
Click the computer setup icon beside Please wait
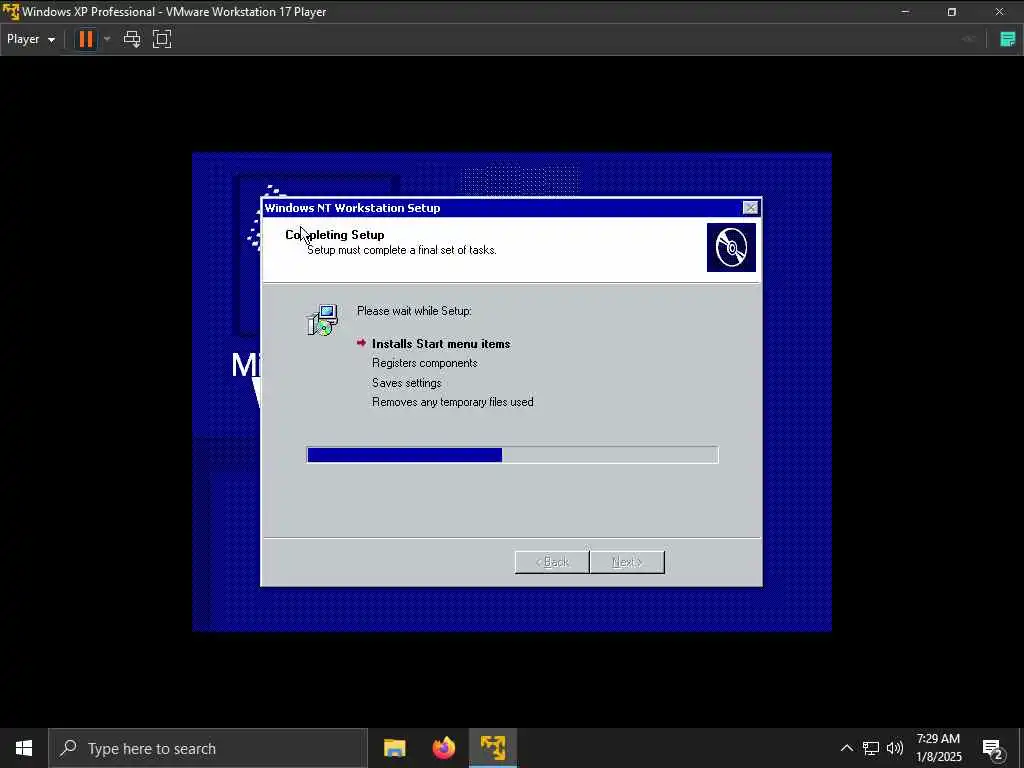pos(323,320)
